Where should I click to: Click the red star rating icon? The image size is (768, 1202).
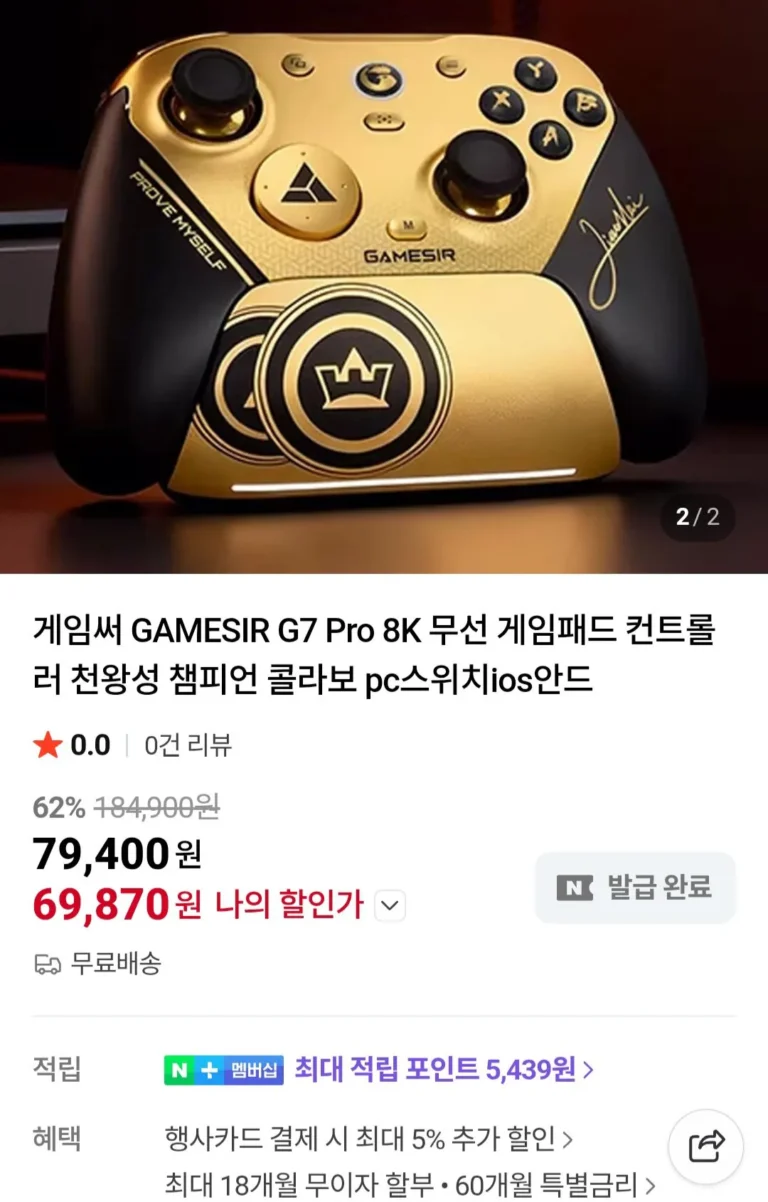coord(47,745)
